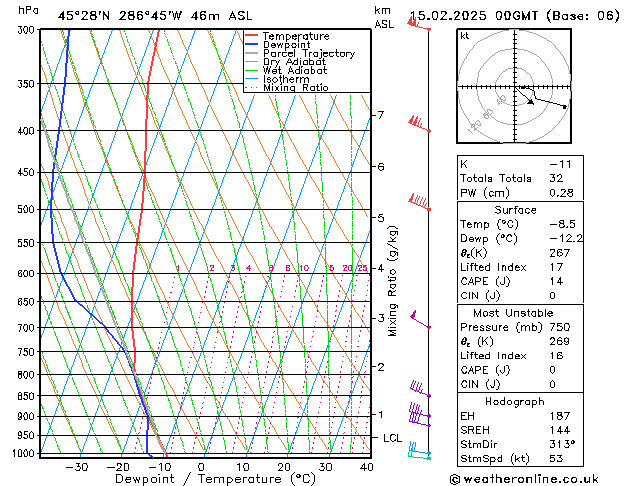Image resolution: width=629 pixels, height=486 pixels.
Task: Click the Most Unstable table header
Action: click(x=513, y=313)
